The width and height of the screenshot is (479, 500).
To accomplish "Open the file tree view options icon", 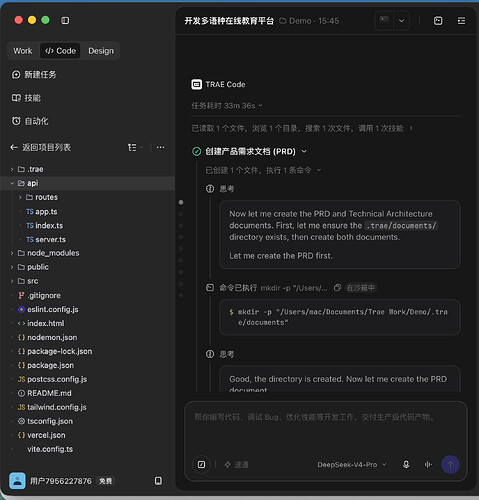I will (x=135, y=147).
